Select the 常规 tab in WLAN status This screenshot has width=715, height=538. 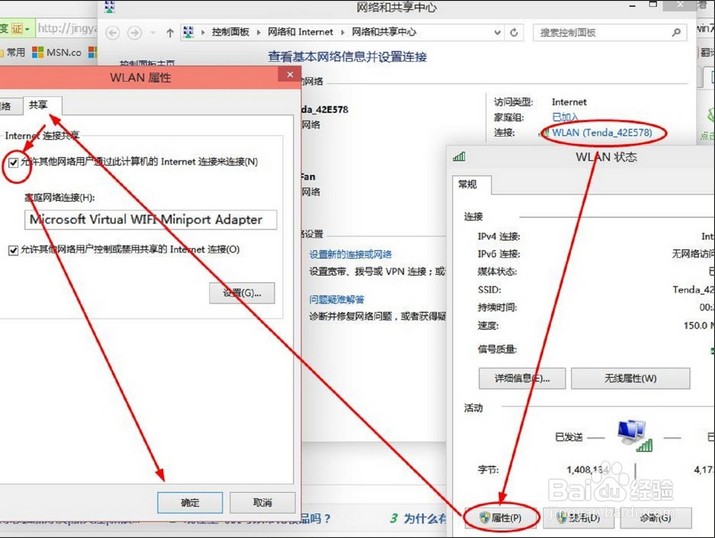pos(468,184)
